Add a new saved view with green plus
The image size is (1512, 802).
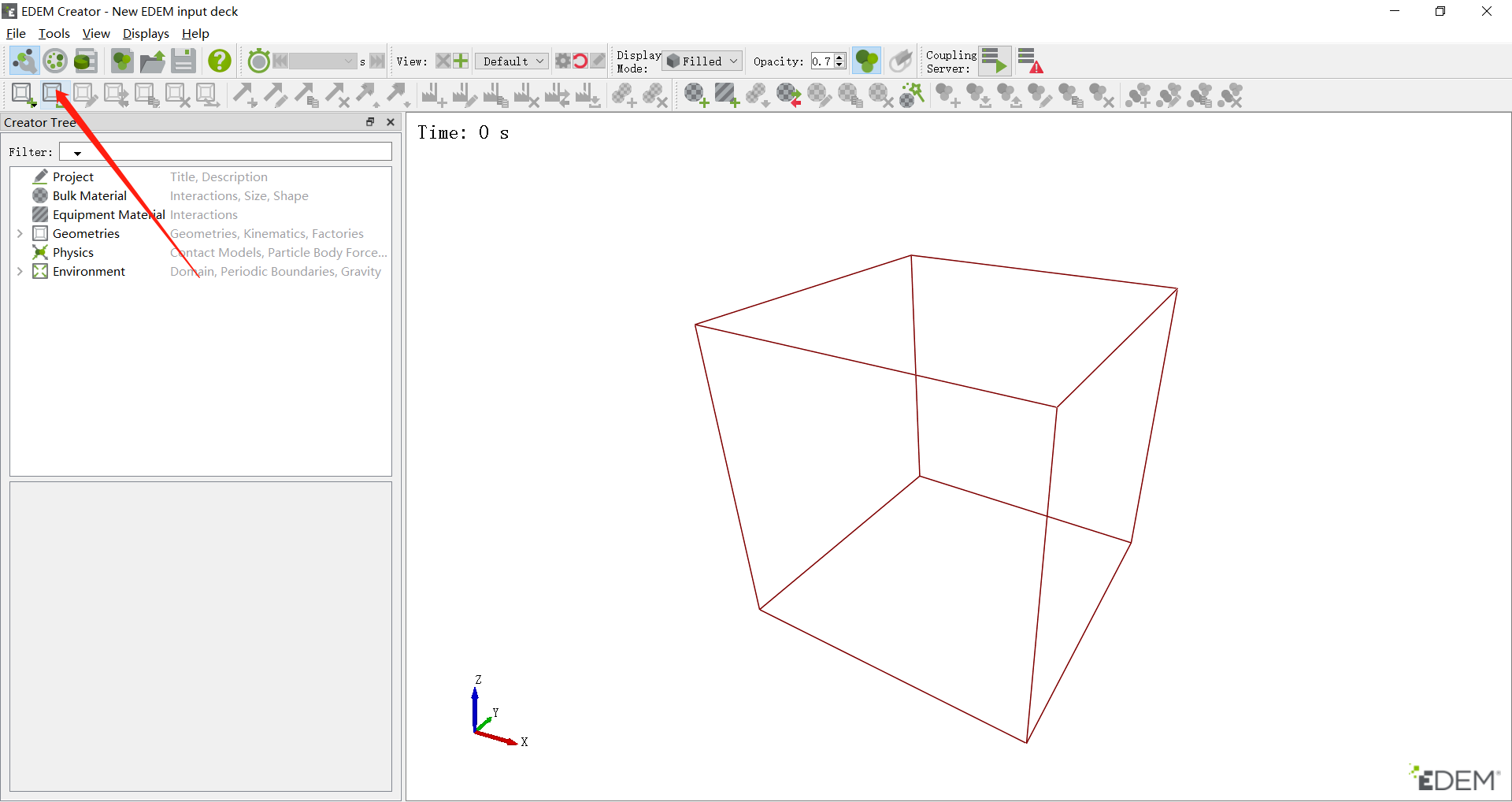[461, 61]
